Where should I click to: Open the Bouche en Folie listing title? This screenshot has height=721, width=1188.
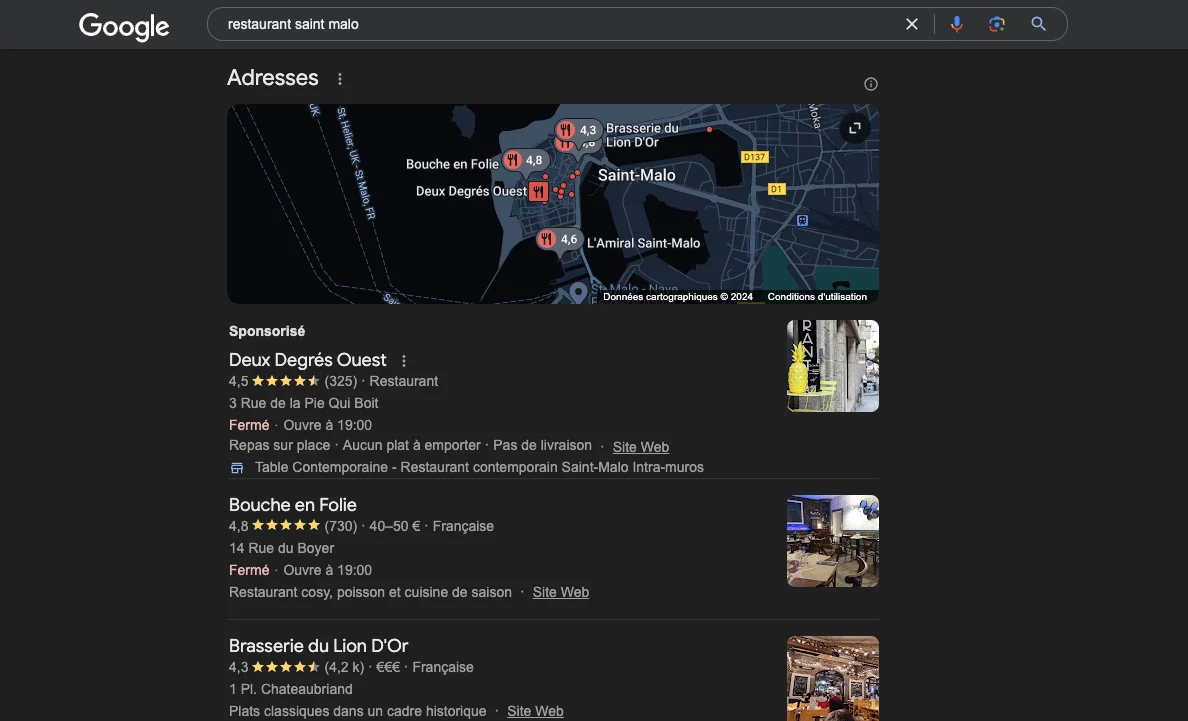292,504
